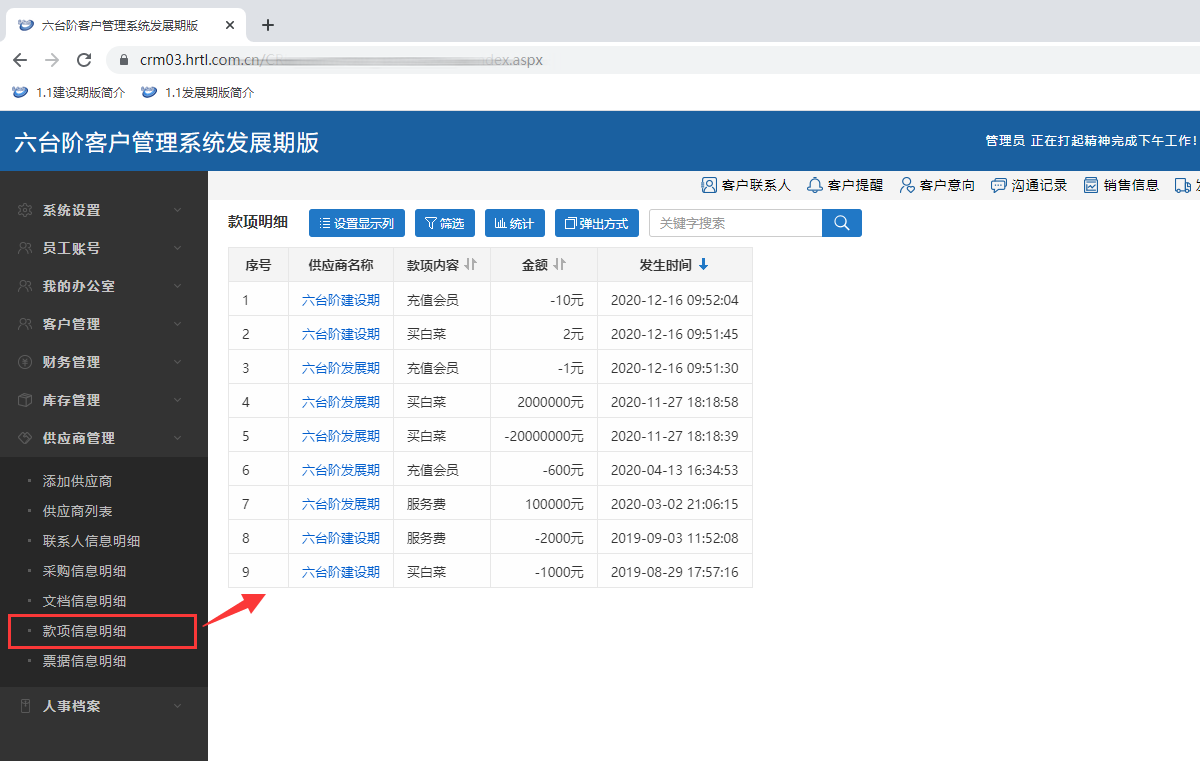This screenshot has width=1200, height=761.
Task: Select 供应商列表 submenu item
Action: click(78, 511)
